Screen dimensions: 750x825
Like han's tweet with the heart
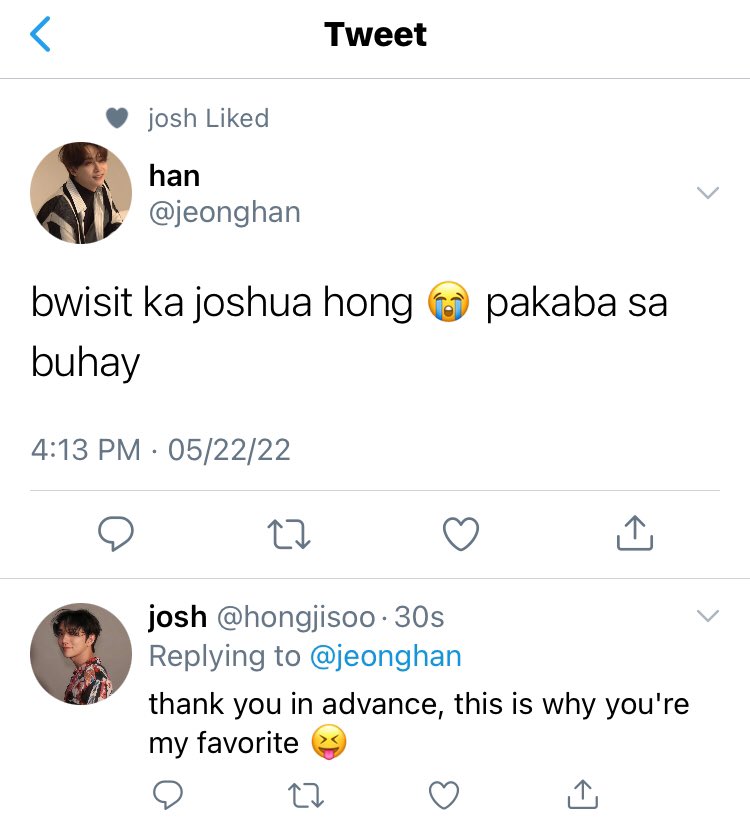point(461,534)
